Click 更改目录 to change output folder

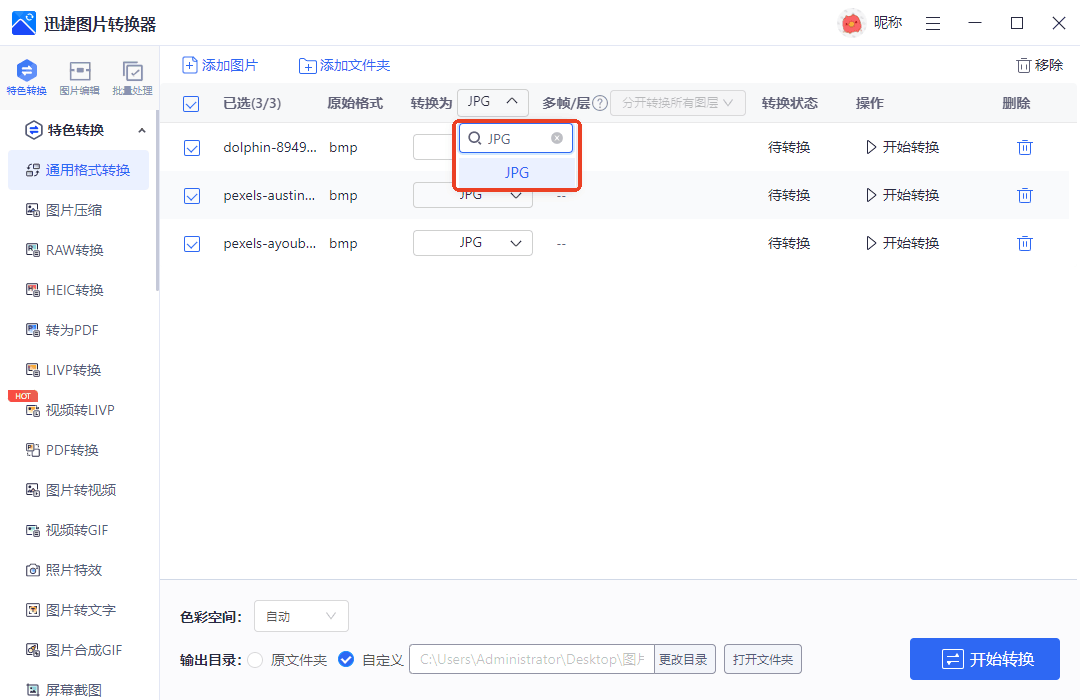point(684,659)
